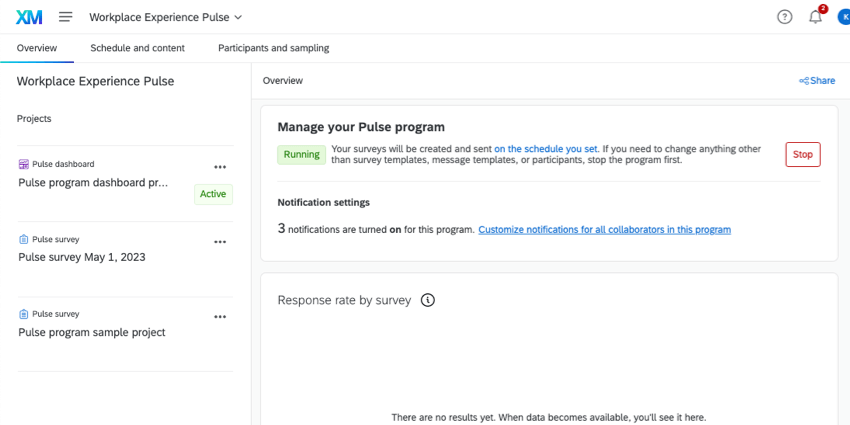Open options for Pulse program sample project
The height and width of the screenshot is (425, 850).
click(220, 317)
